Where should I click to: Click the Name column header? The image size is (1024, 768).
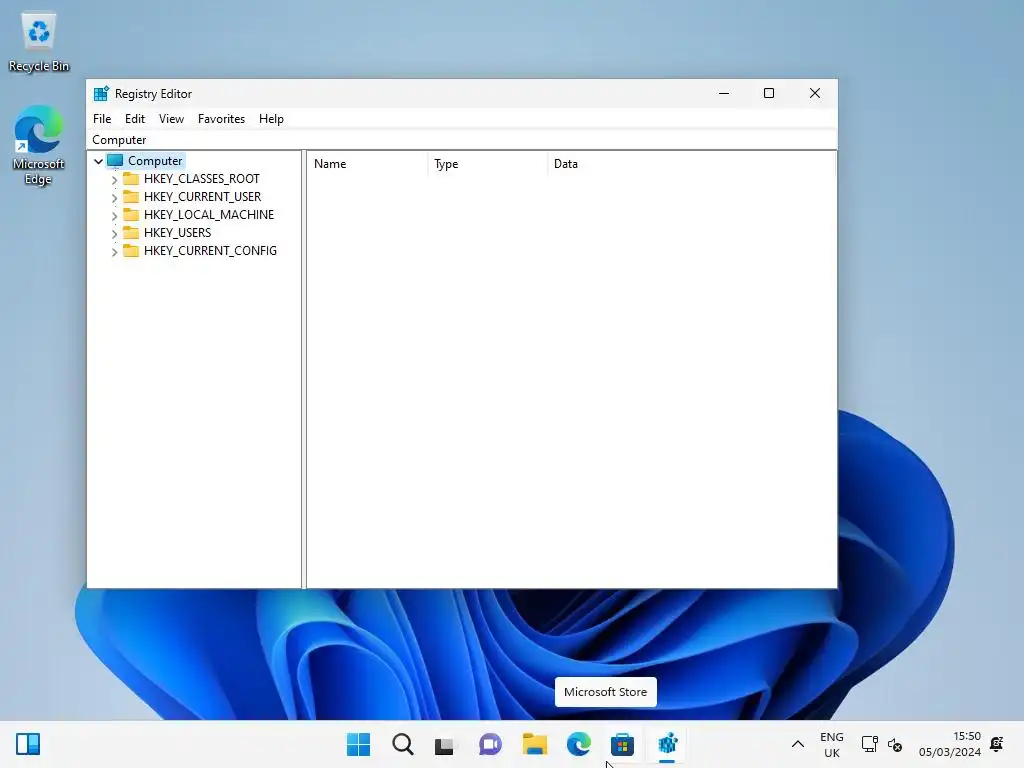(367, 164)
